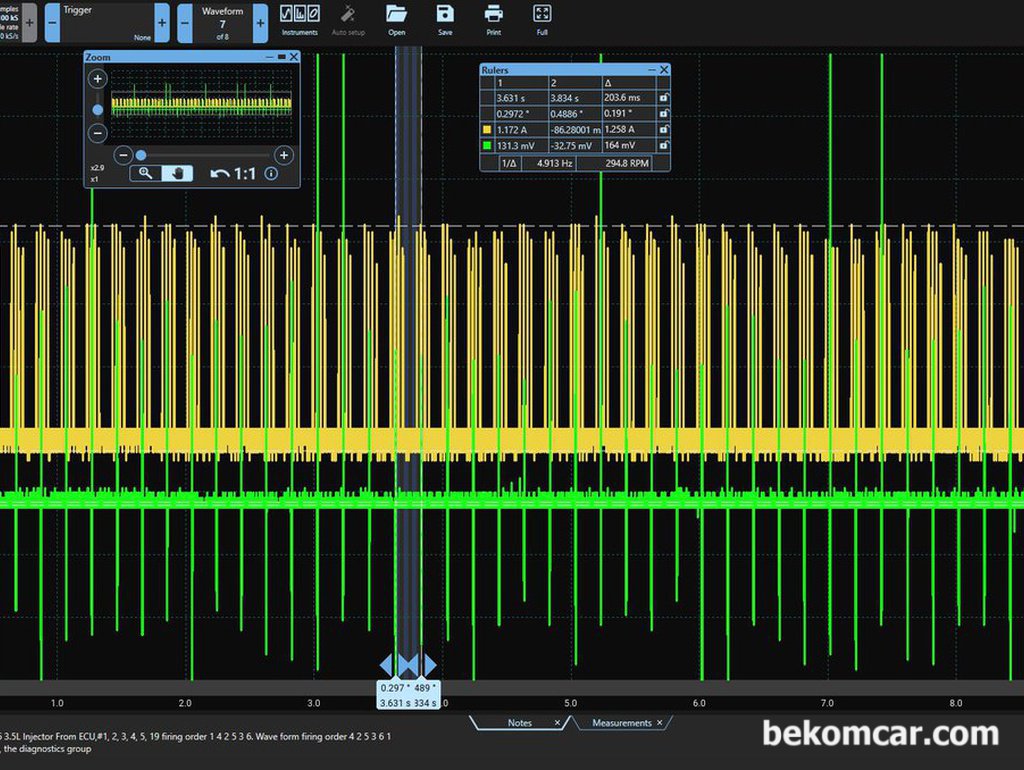
Task: Open the Notes tab
Action: [520, 722]
